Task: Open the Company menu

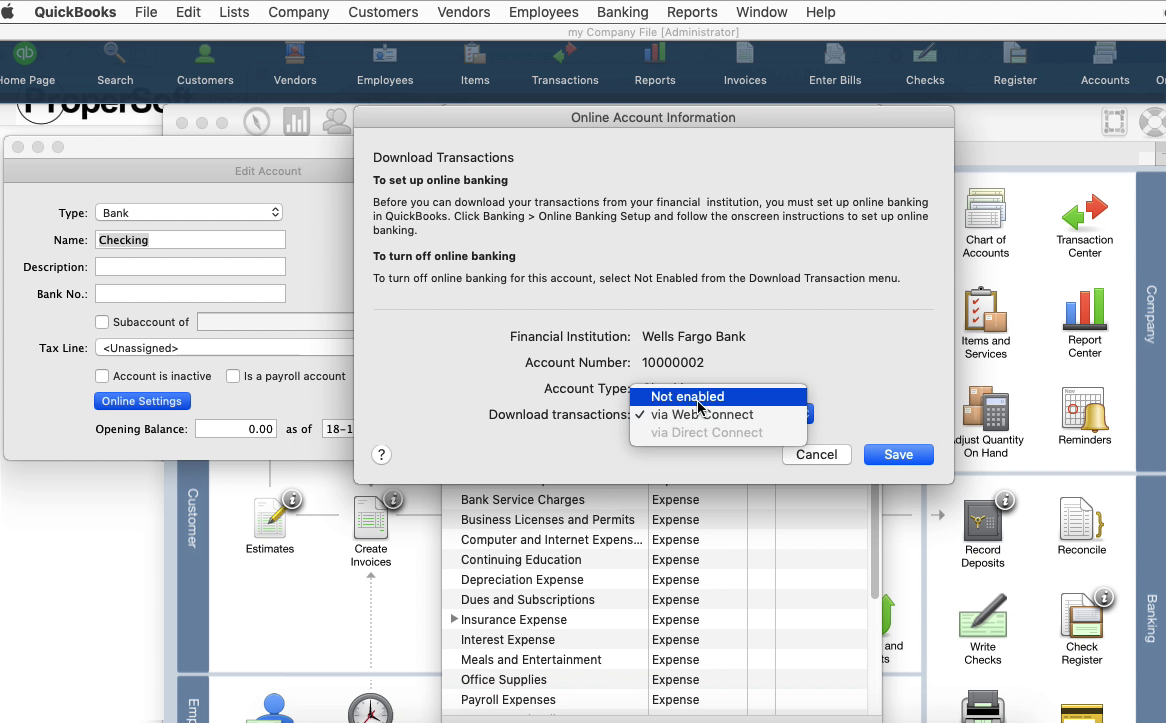Action: 298,12
